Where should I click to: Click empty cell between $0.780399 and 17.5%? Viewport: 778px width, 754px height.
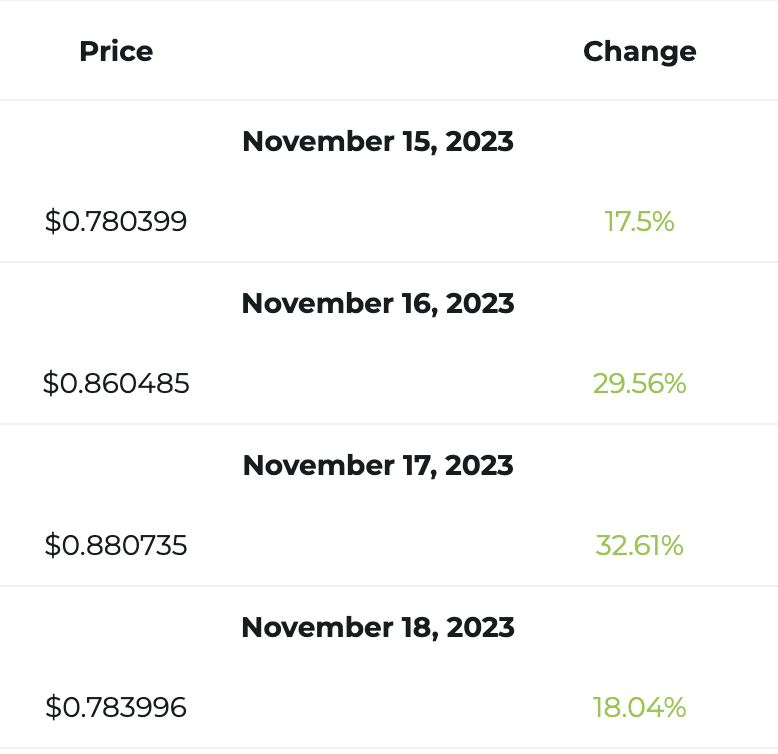[378, 221]
